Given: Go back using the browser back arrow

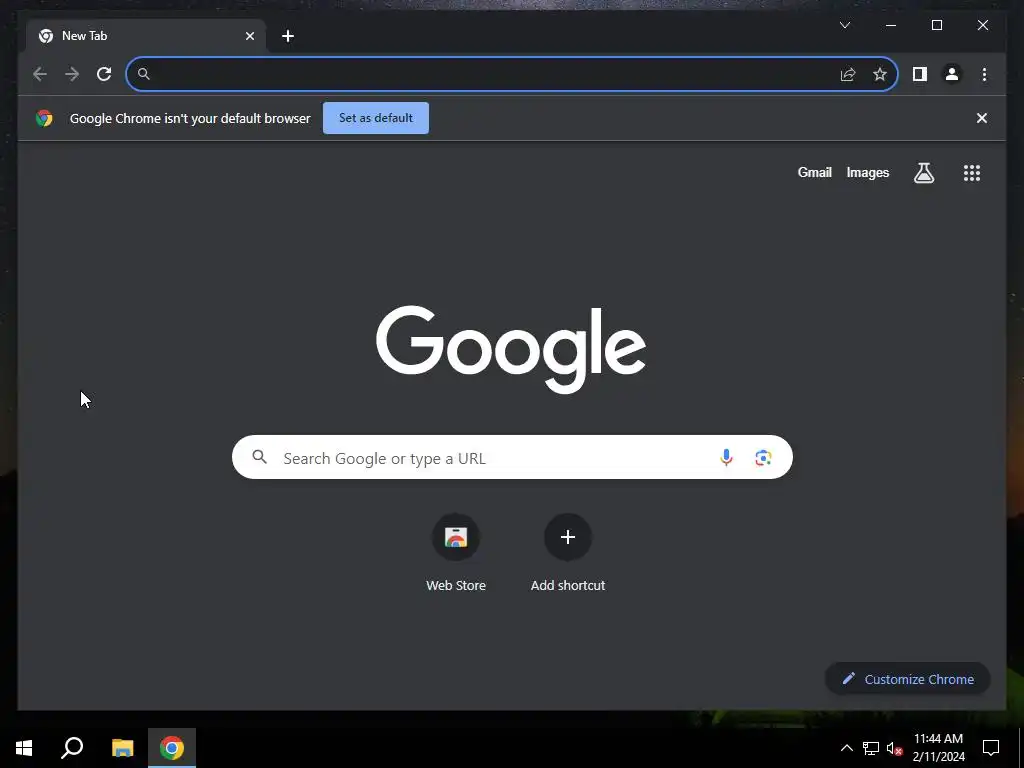Looking at the screenshot, I should coord(40,74).
